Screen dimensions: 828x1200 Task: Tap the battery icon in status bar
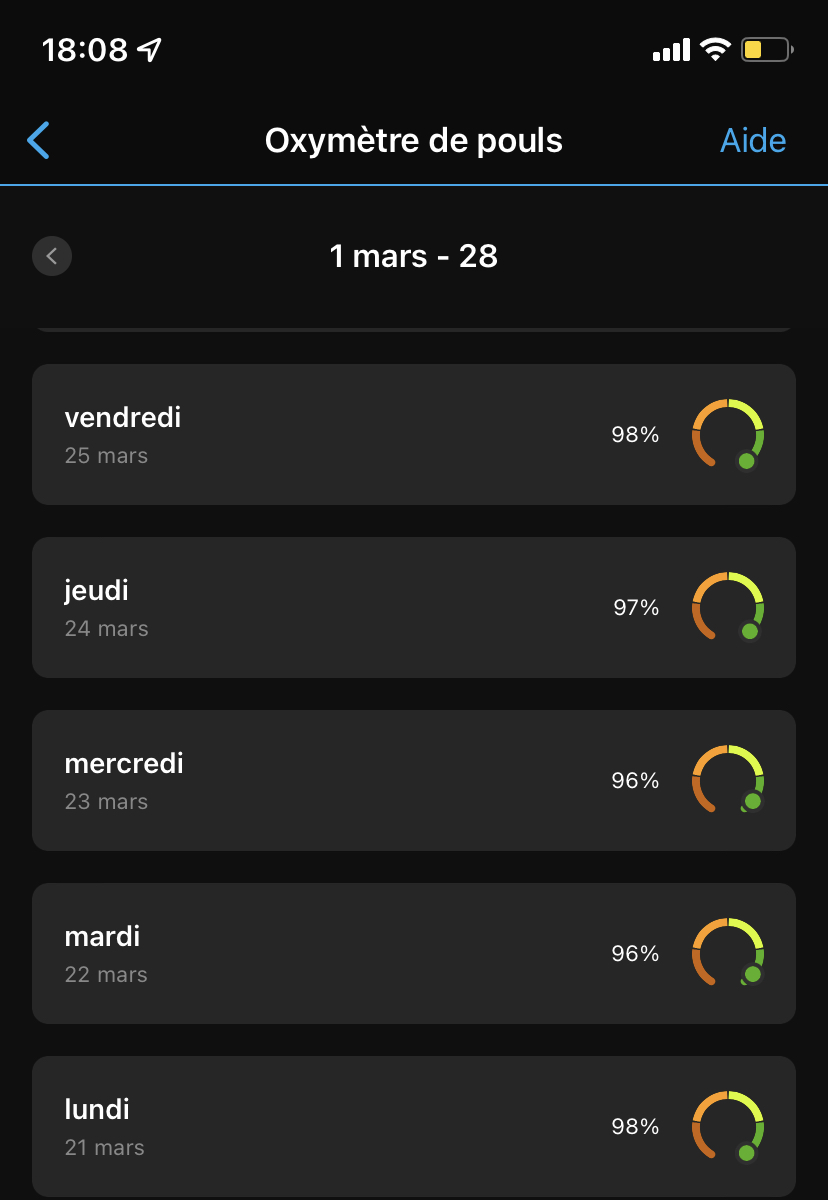point(766,49)
